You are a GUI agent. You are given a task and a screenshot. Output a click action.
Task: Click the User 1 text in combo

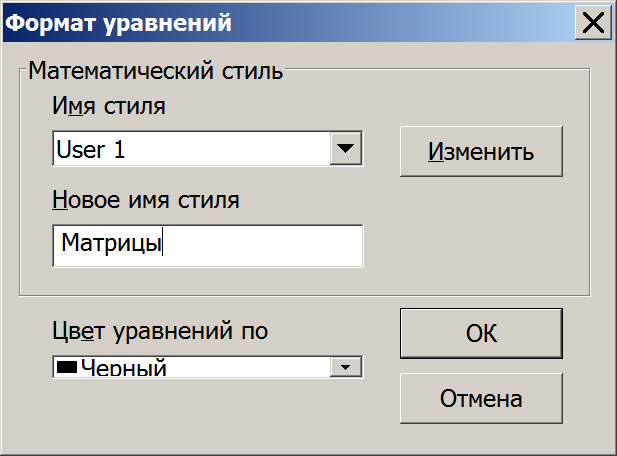(91, 150)
